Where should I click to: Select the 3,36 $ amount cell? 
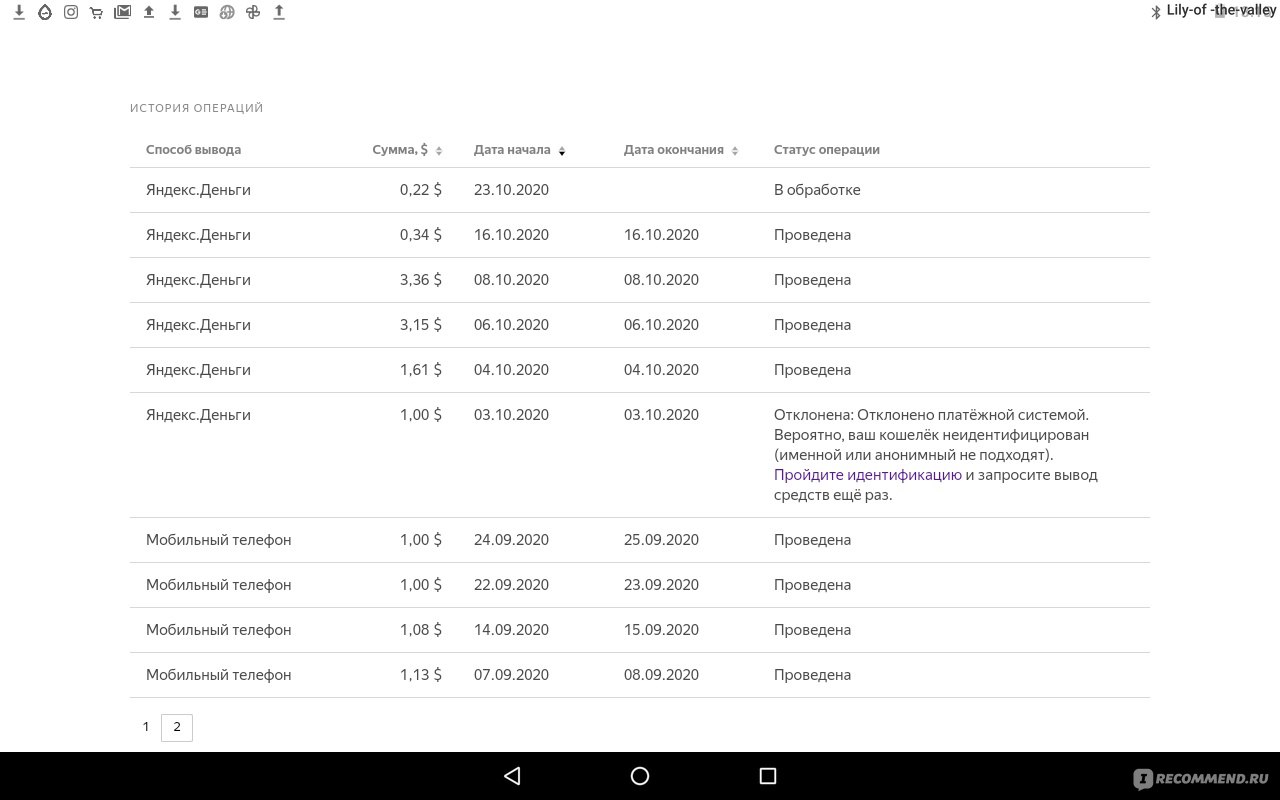(x=421, y=280)
